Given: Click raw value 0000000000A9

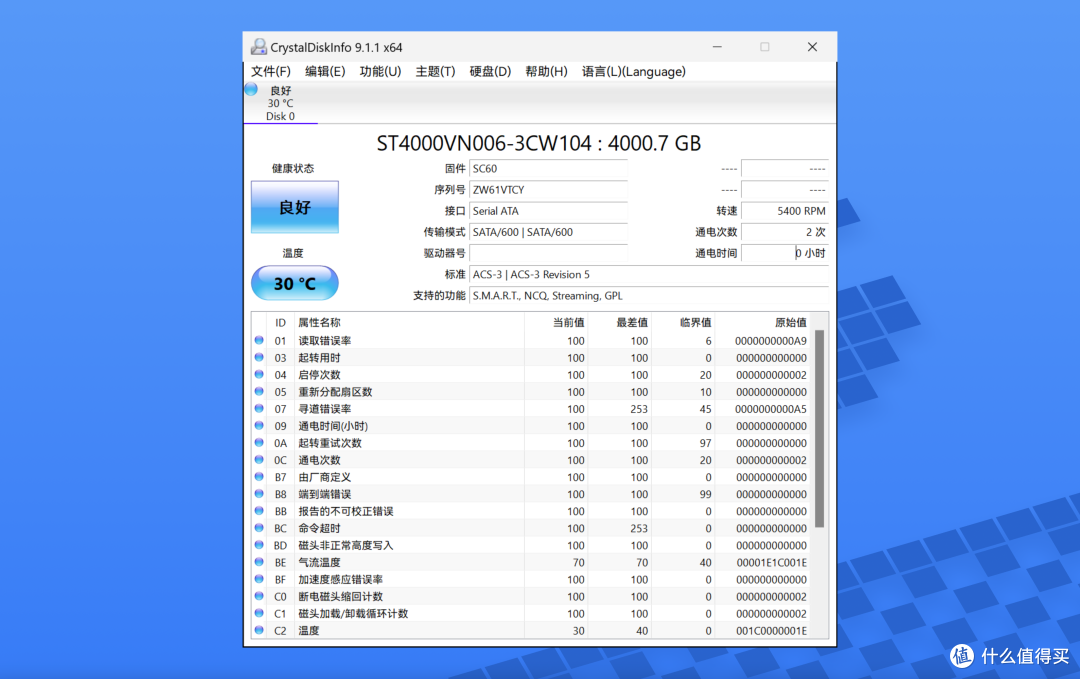Looking at the screenshot, I should [771, 341].
